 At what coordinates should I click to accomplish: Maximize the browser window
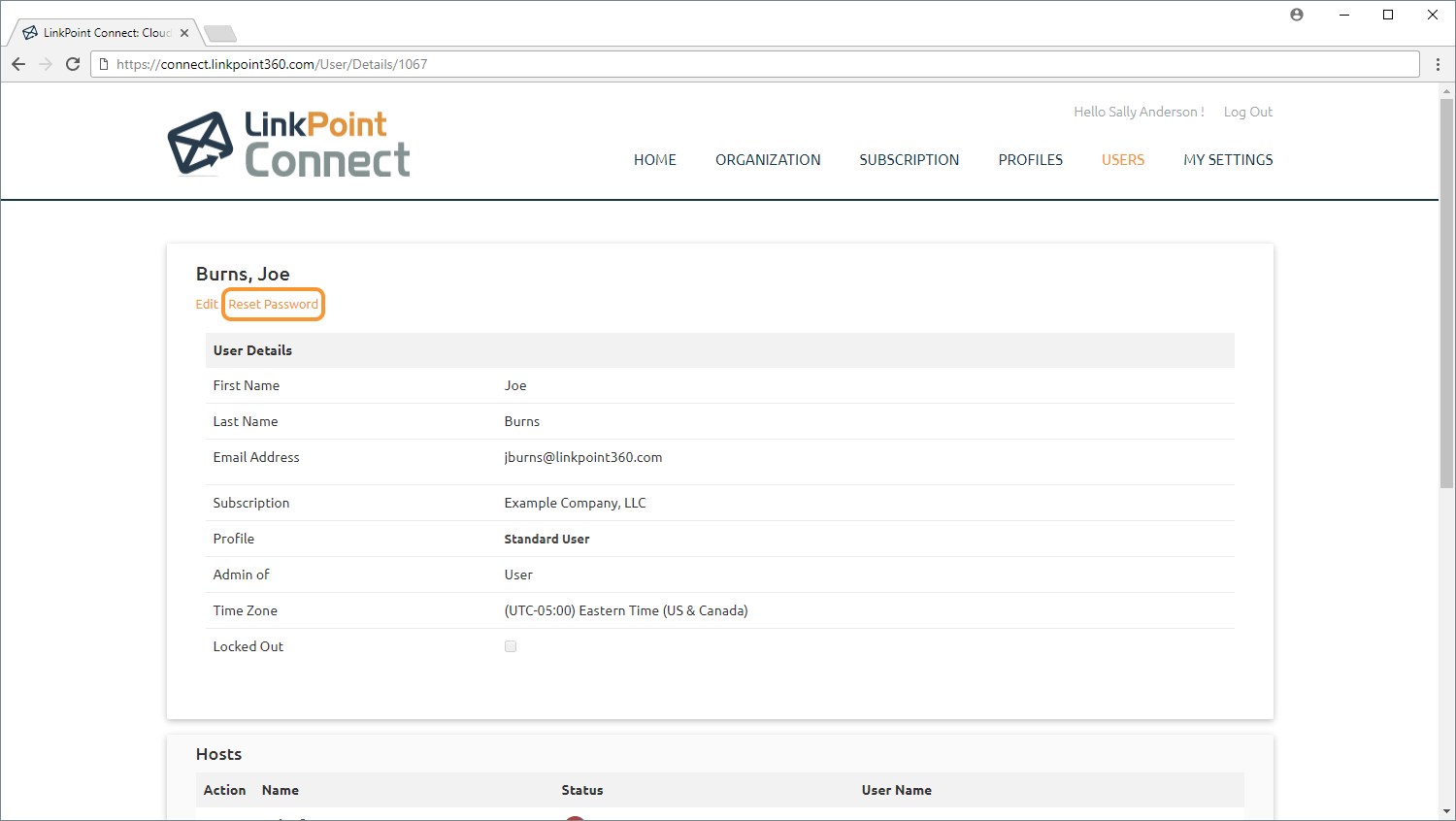coord(1388,15)
